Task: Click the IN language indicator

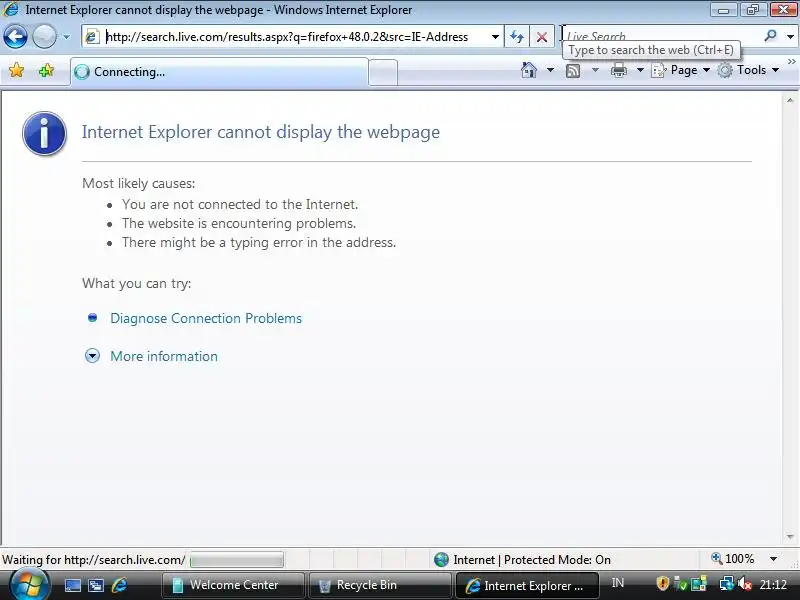Action: tap(617, 583)
